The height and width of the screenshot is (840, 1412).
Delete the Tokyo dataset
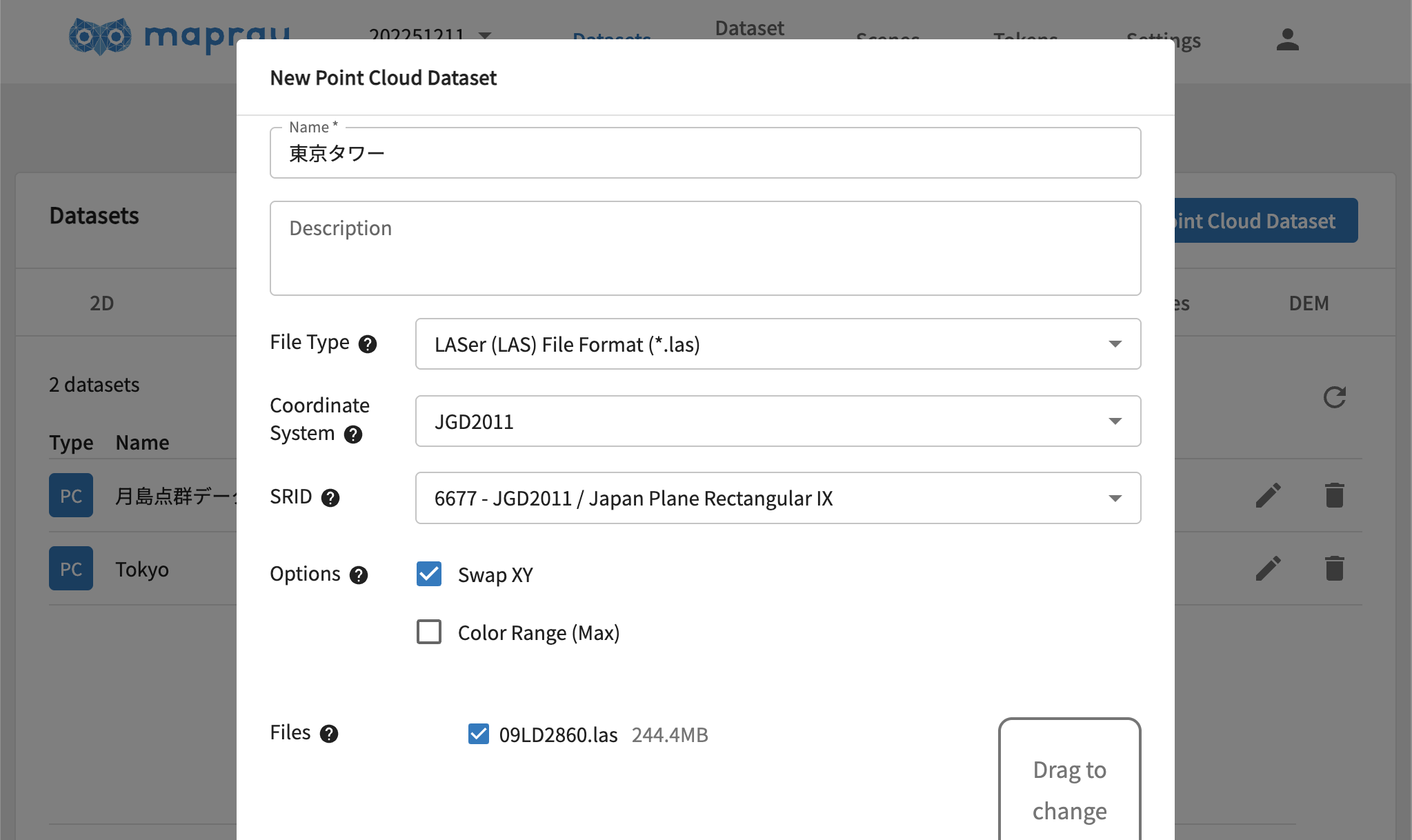click(1335, 569)
